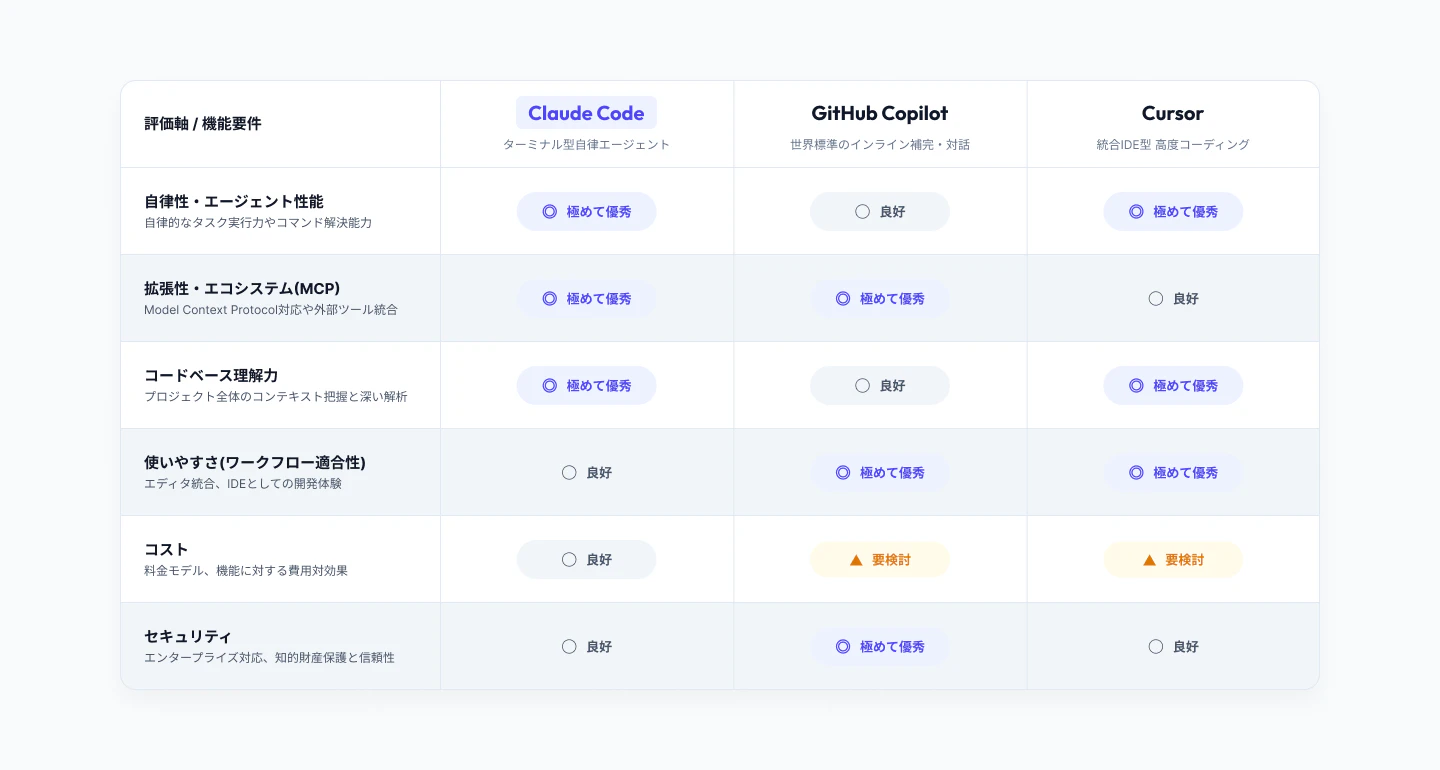Click the 世界標準のインライン補完・対話 subtitle

(880, 145)
